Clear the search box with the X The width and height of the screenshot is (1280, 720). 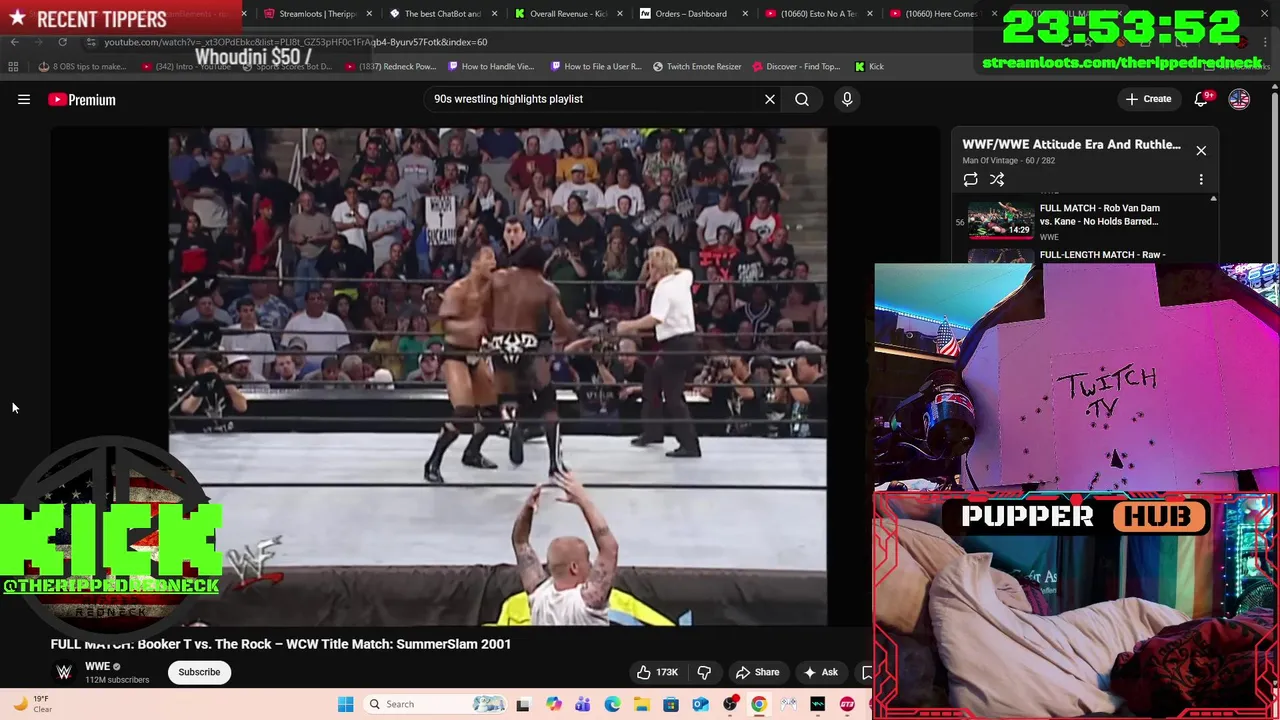pyautogui.click(x=770, y=99)
